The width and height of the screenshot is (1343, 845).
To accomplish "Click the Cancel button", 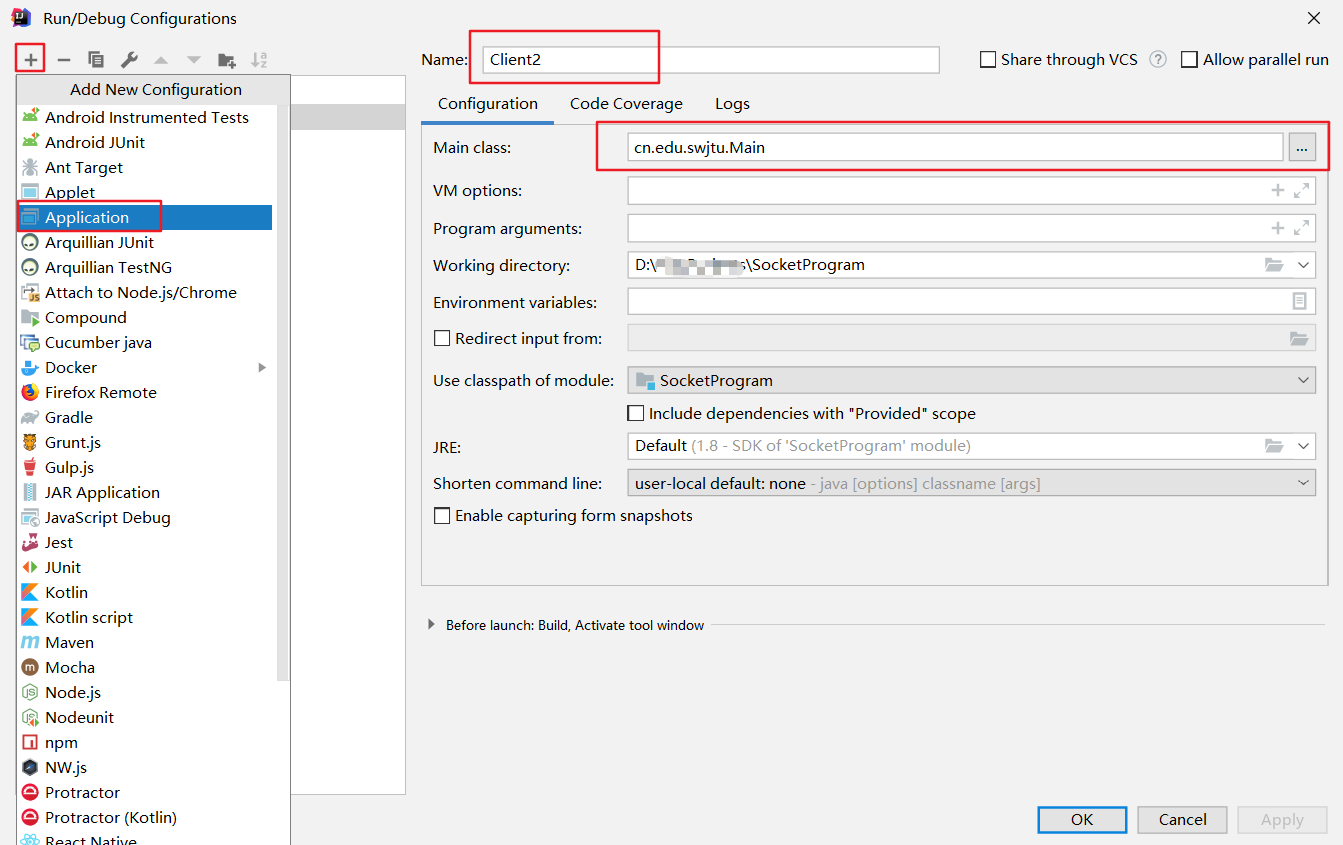I will point(1183,819).
